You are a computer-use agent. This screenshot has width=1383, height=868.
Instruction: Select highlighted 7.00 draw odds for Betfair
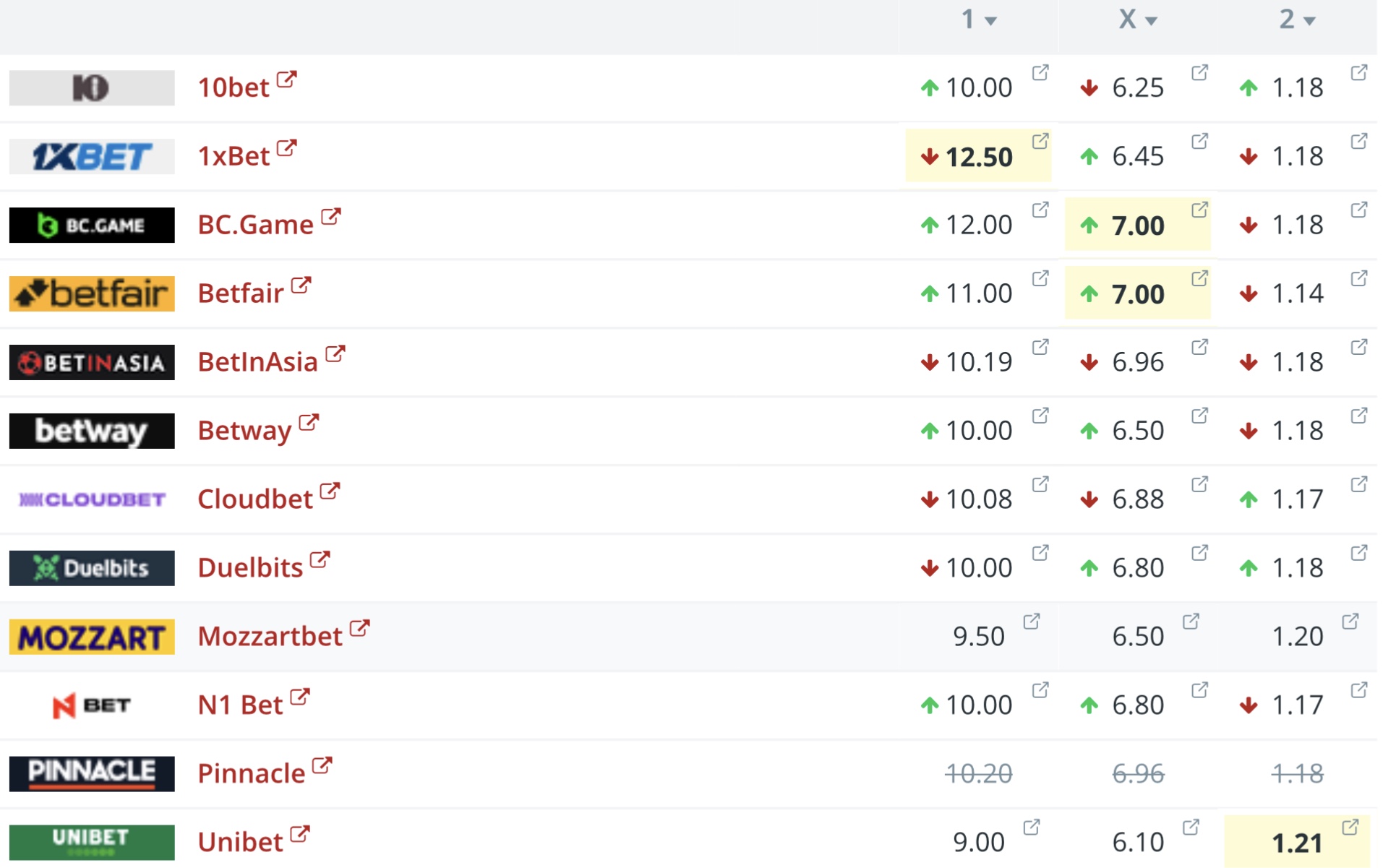(x=1137, y=293)
